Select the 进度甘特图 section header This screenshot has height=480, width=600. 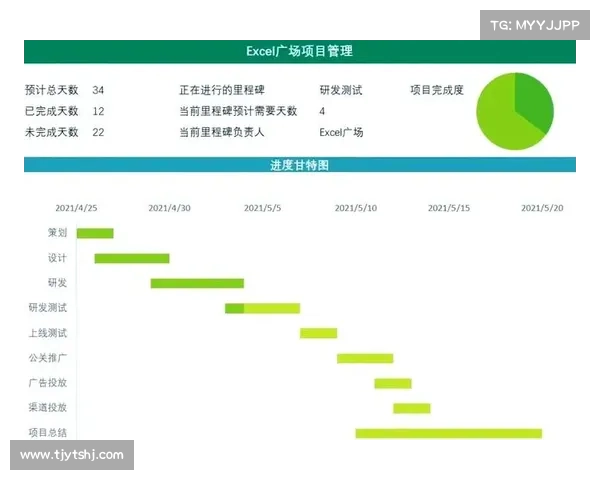[x=299, y=165]
